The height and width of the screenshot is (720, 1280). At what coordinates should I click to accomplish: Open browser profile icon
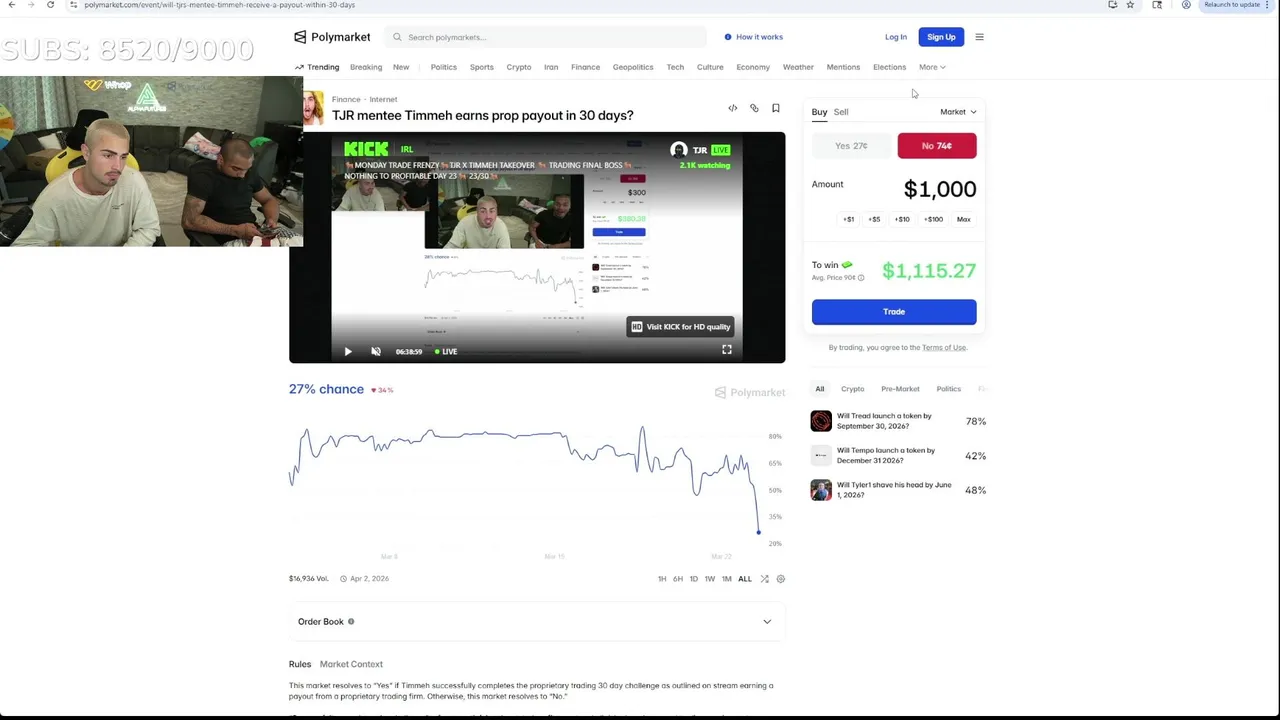[1186, 5]
